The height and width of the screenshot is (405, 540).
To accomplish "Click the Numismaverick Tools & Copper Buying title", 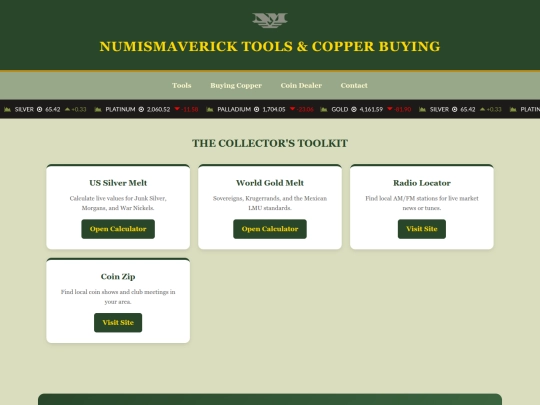I will click(270, 46).
